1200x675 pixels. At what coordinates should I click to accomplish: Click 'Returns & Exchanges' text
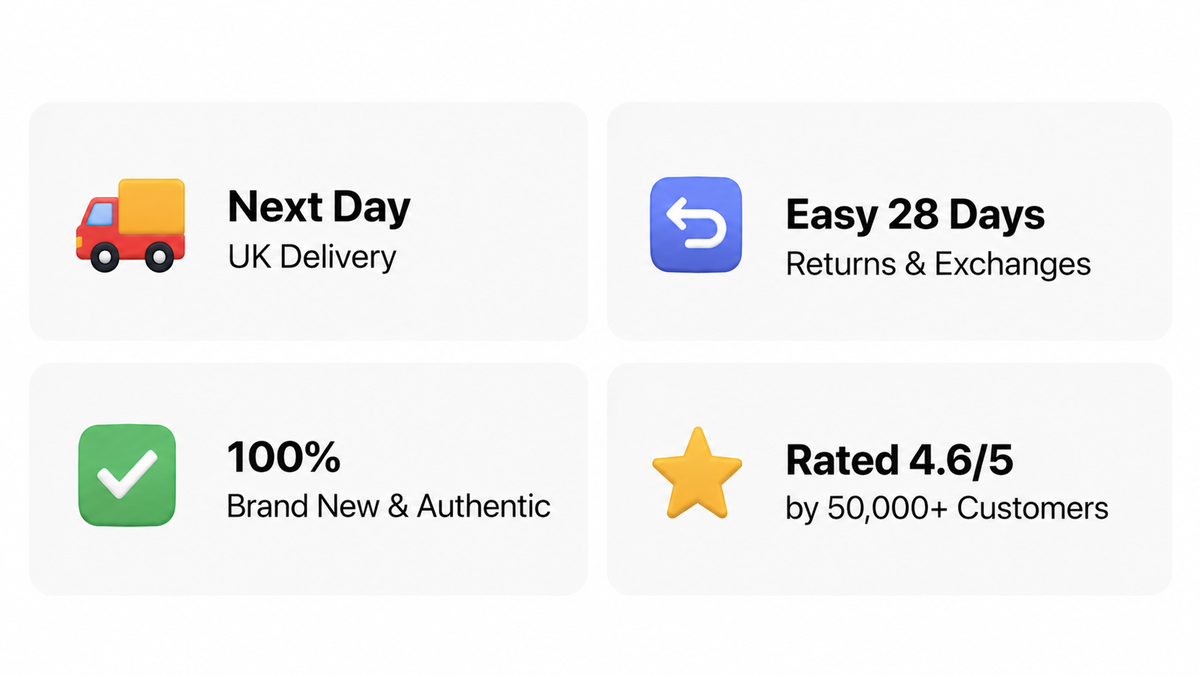[x=938, y=264]
